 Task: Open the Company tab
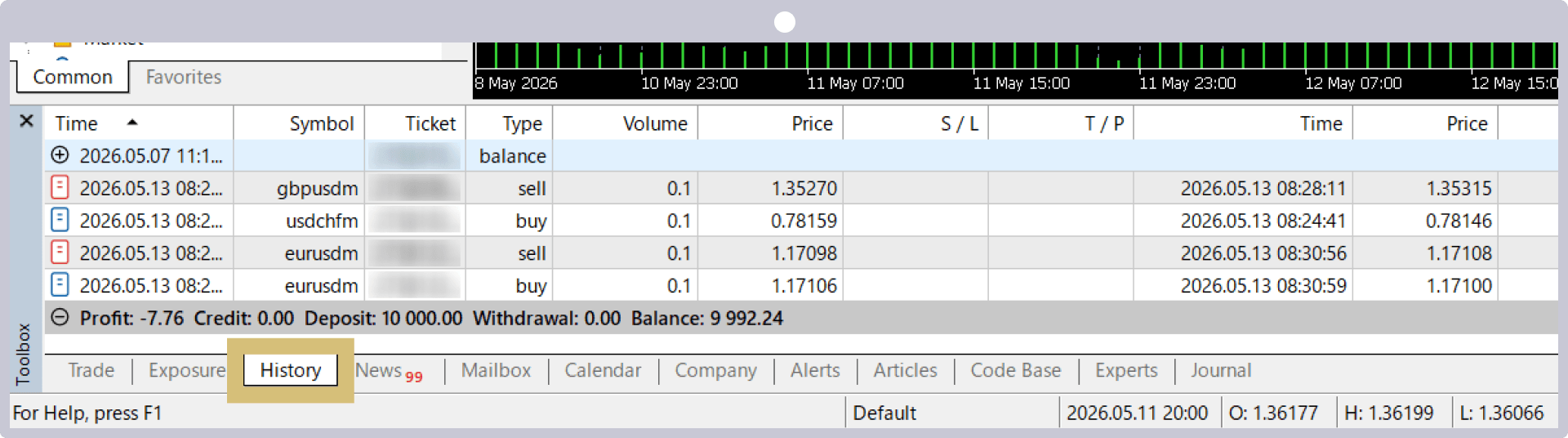[x=715, y=370]
